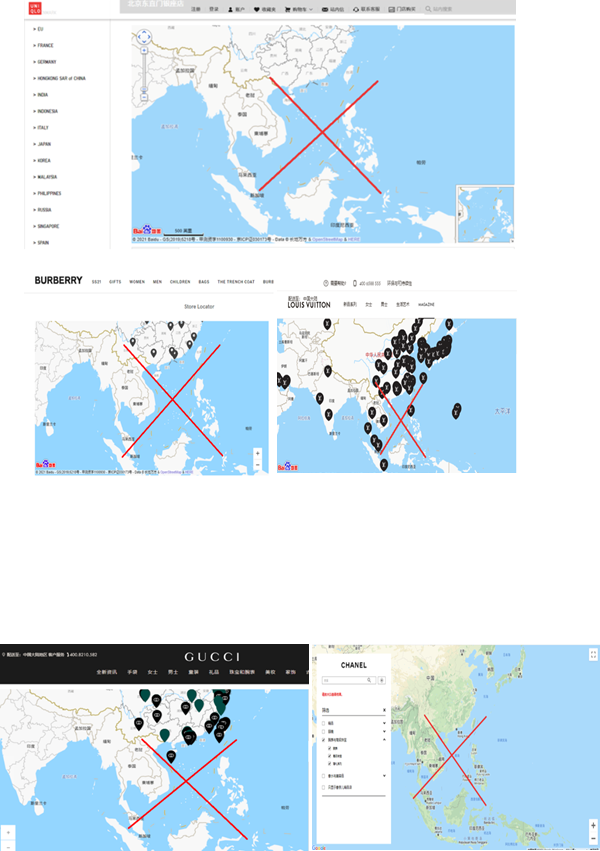Viewport: 600px width, 851px height.
Task: Click the UNIQLO red logo
Action: pos(35,8)
